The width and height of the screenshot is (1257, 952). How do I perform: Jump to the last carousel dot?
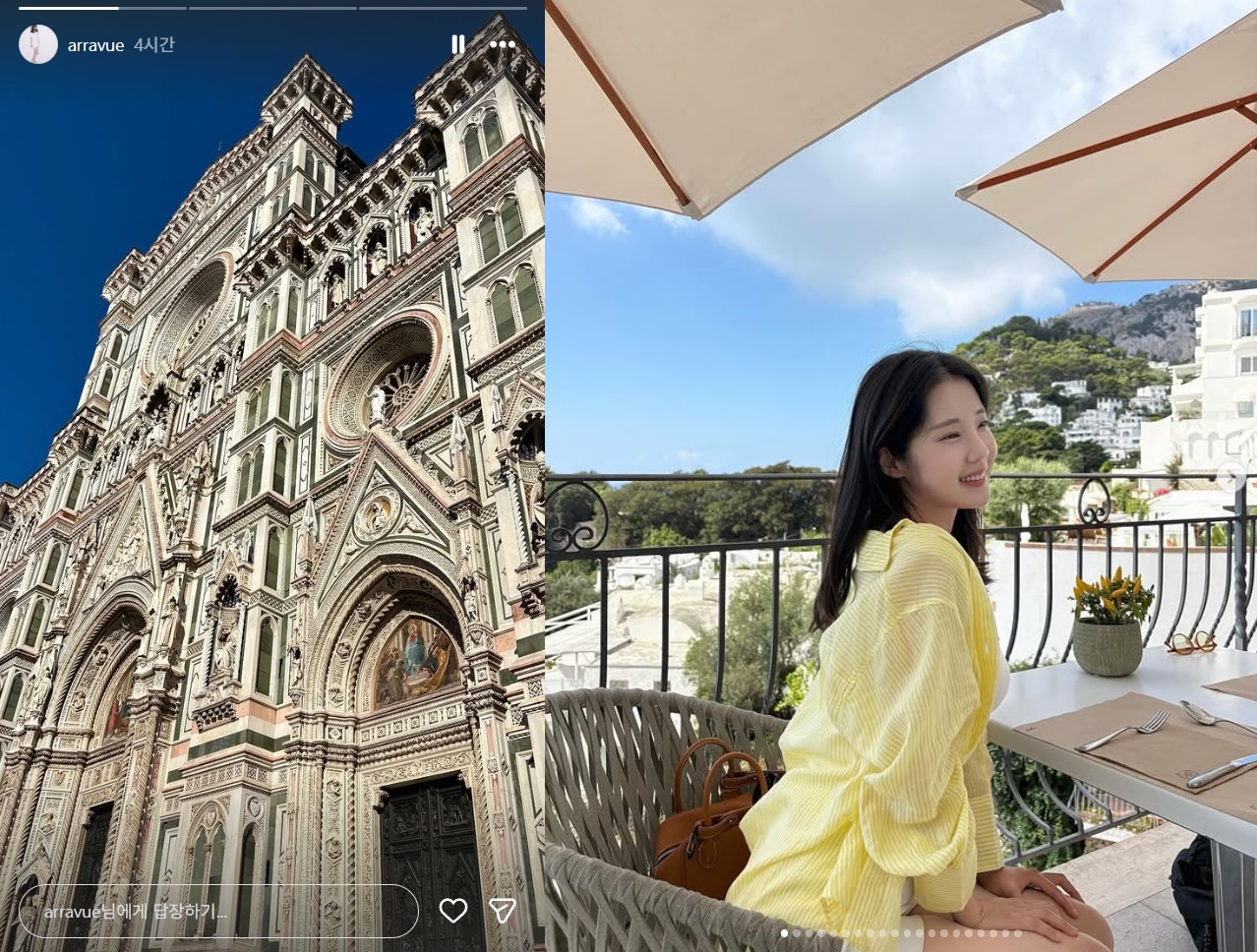pos(1018,933)
